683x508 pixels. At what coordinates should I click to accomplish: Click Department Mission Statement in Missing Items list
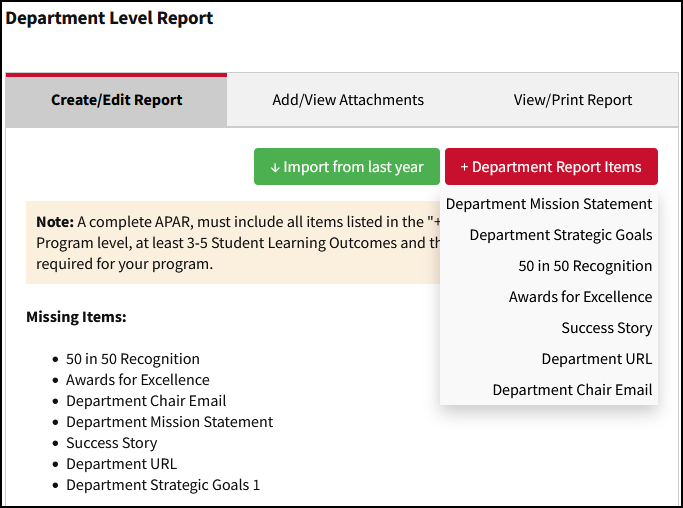click(169, 422)
